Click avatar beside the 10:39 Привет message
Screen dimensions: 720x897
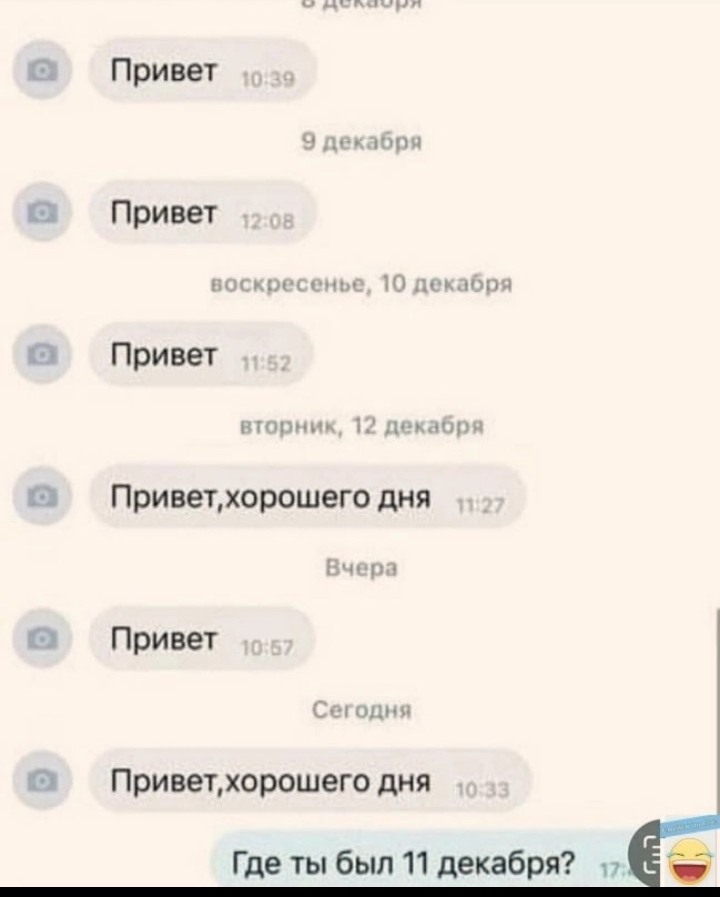[42, 70]
